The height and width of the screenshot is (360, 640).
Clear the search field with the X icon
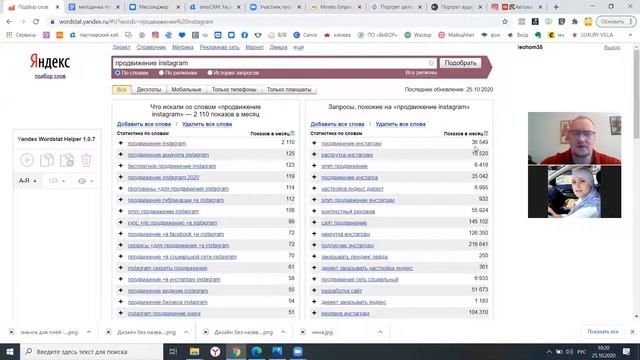tap(431, 63)
